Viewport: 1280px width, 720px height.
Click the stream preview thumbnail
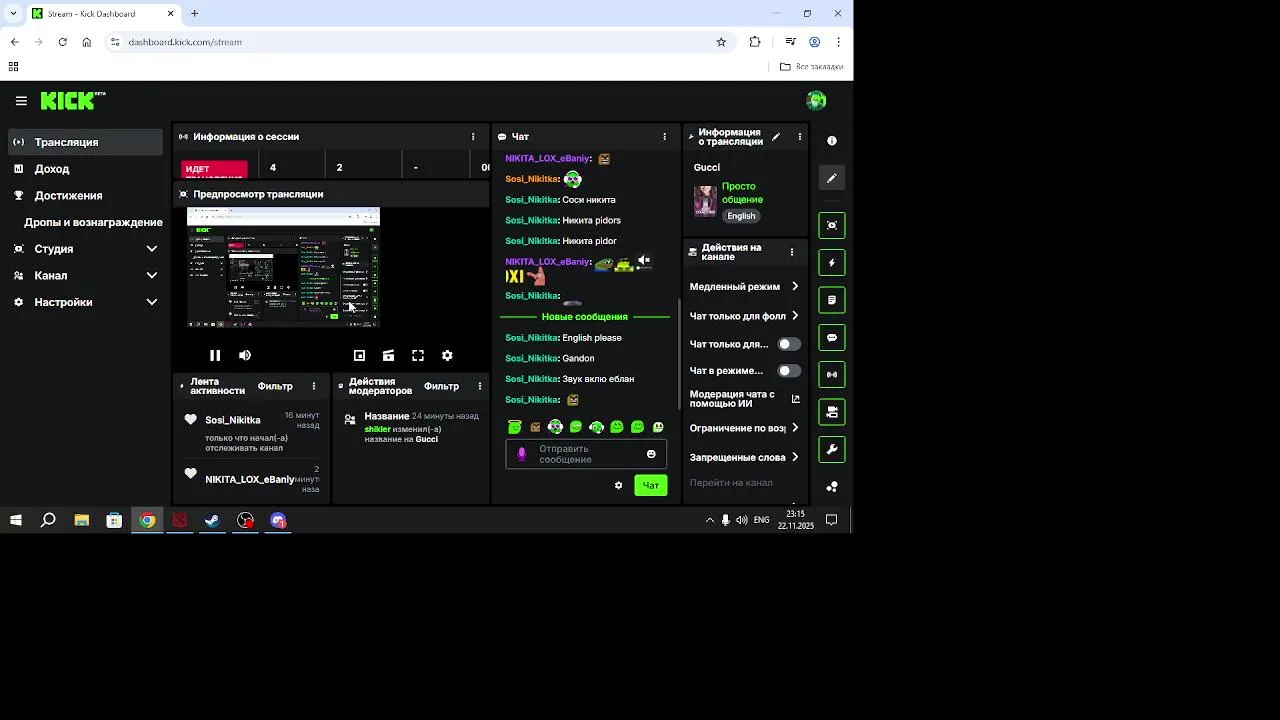tap(283, 267)
